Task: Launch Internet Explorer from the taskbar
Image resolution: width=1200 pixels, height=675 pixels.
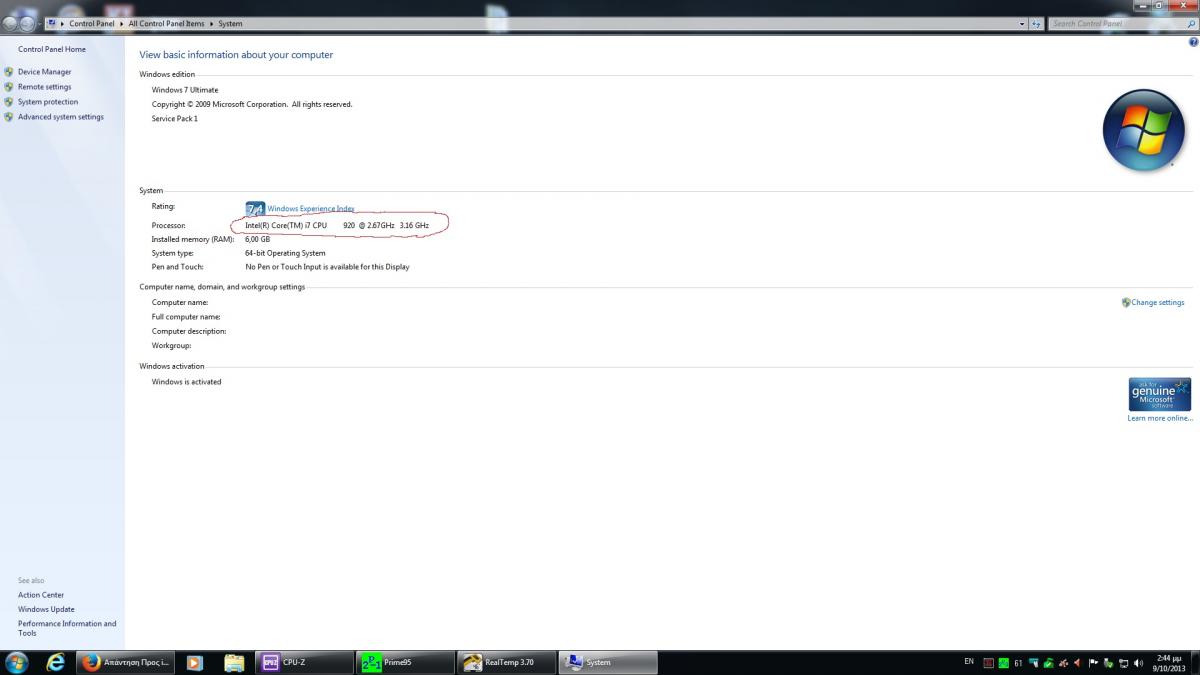Action: tap(56, 662)
